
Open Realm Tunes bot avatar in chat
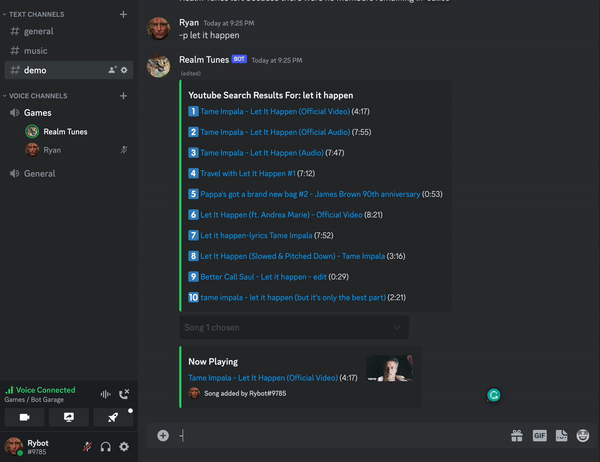[x=158, y=66]
